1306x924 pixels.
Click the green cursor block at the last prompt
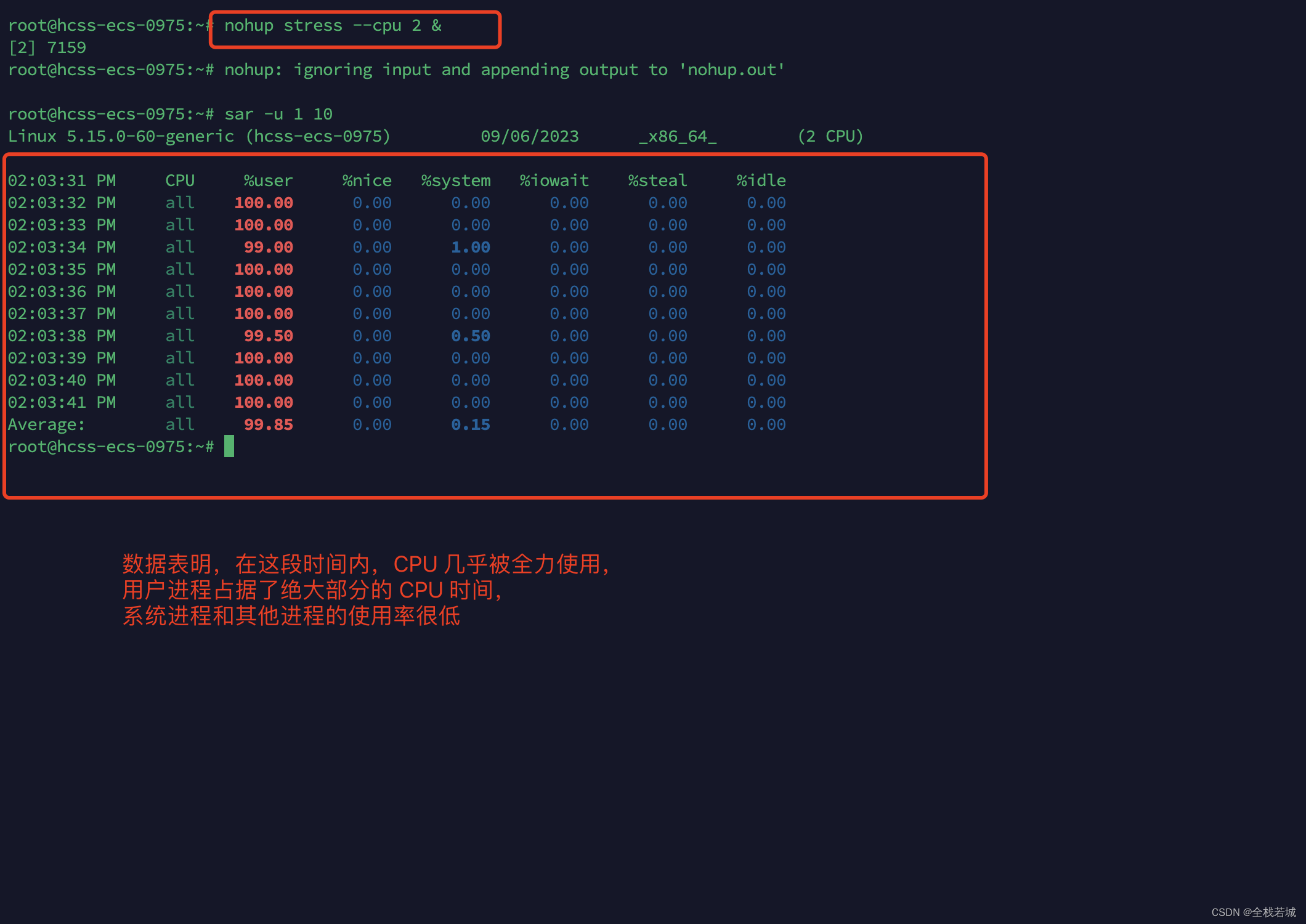229,446
